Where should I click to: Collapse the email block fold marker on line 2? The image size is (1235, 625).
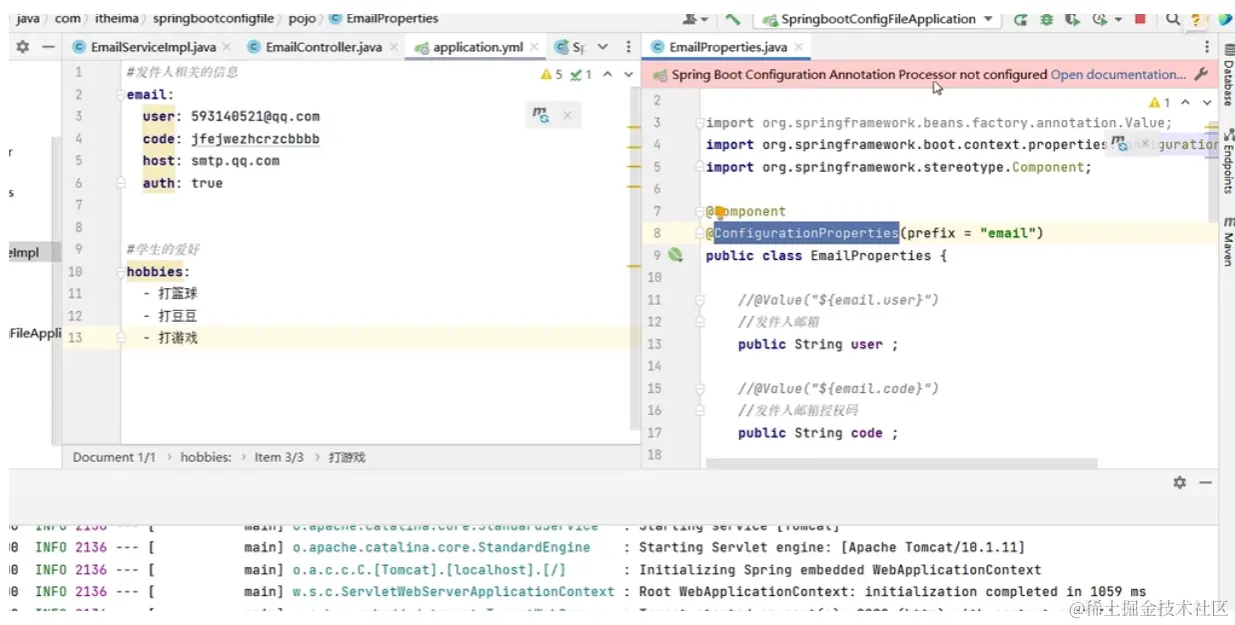pyautogui.click(x=121, y=94)
